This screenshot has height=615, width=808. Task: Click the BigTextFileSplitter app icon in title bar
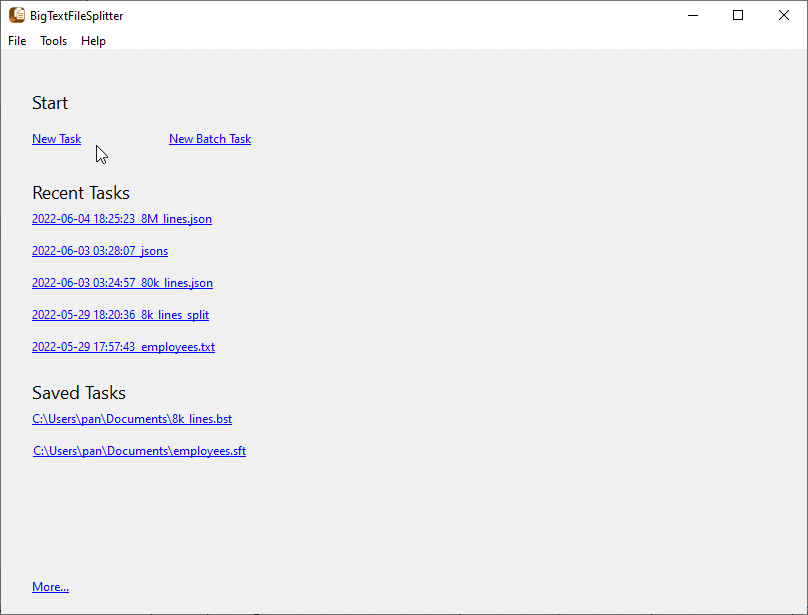17,16
